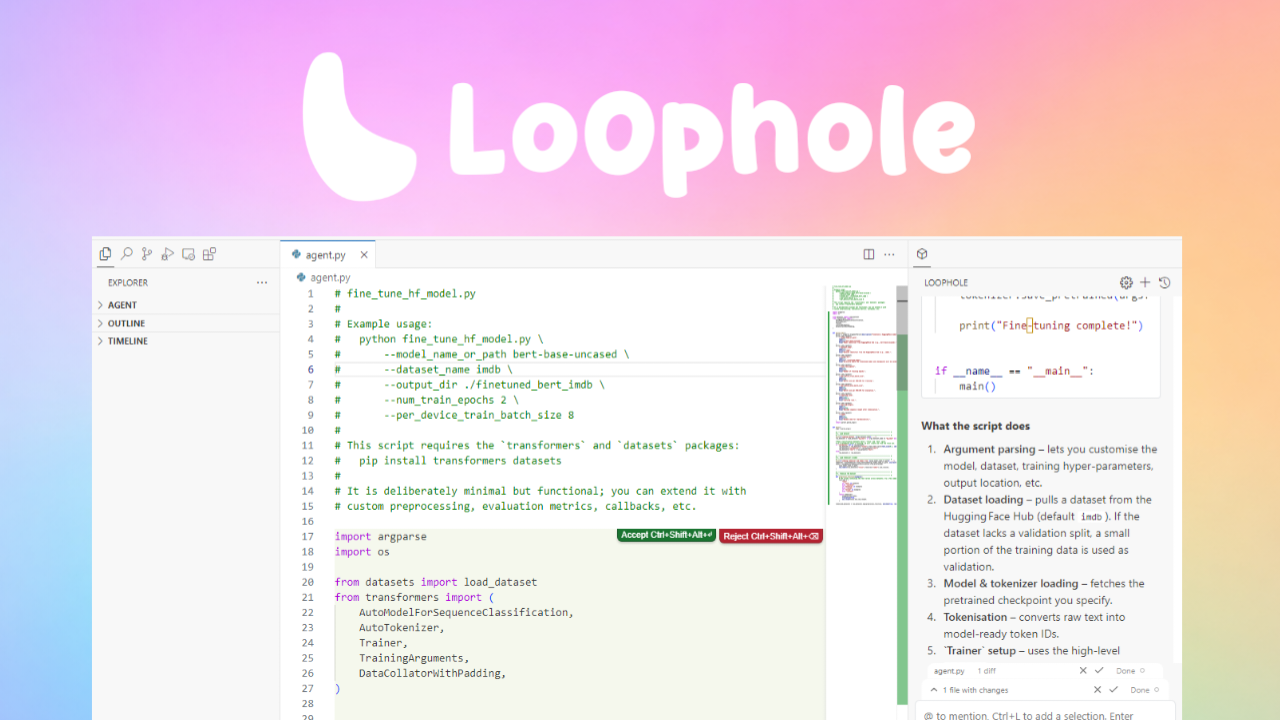The width and height of the screenshot is (1280, 720).
Task: Expand the AGENT folder section
Action: (x=186, y=305)
